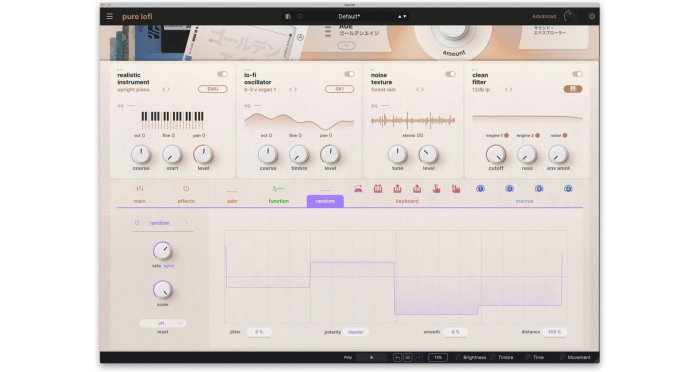Screen dimensions: 700x372
Task: Toggle the polarity bipolar setting
Action: tap(356, 332)
